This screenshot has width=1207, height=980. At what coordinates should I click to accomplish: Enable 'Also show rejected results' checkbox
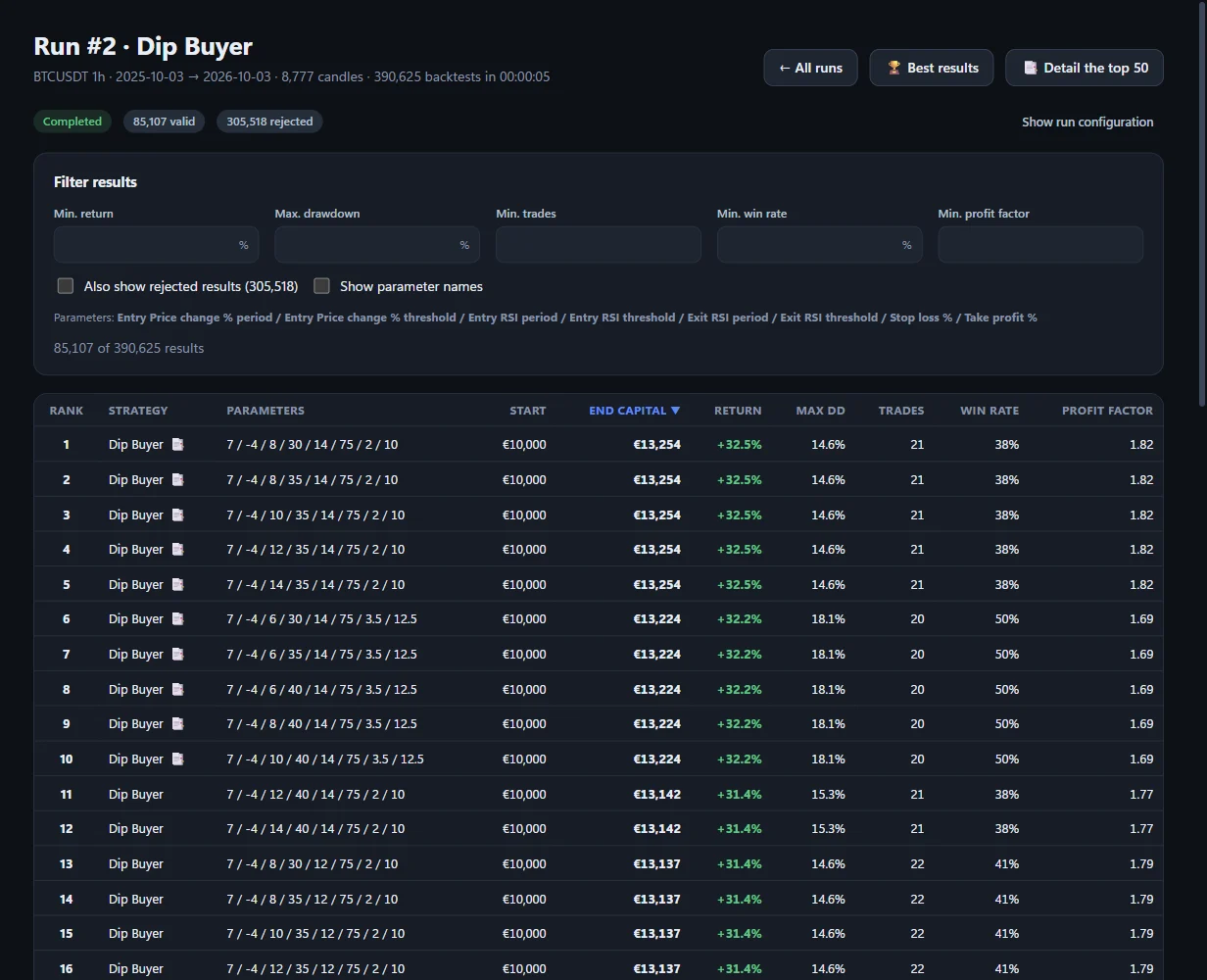pyautogui.click(x=66, y=286)
